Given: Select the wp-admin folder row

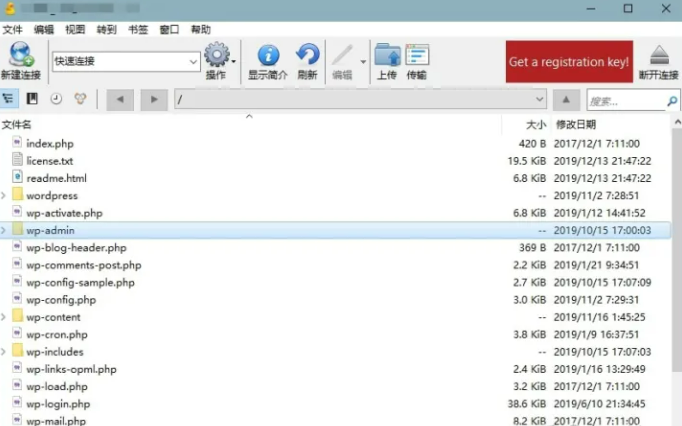Looking at the screenshot, I should point(335,230).
